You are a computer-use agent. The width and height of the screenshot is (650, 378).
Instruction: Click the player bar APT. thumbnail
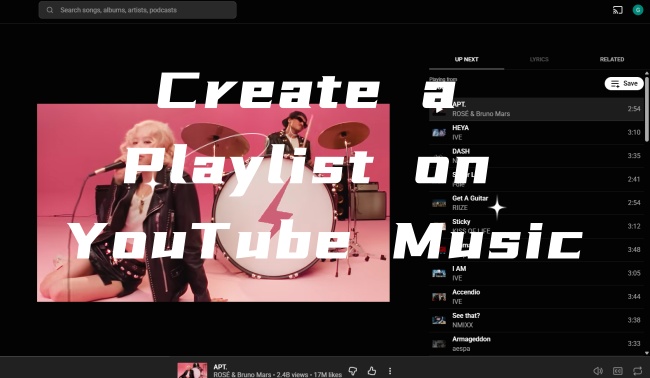point(192,370)
